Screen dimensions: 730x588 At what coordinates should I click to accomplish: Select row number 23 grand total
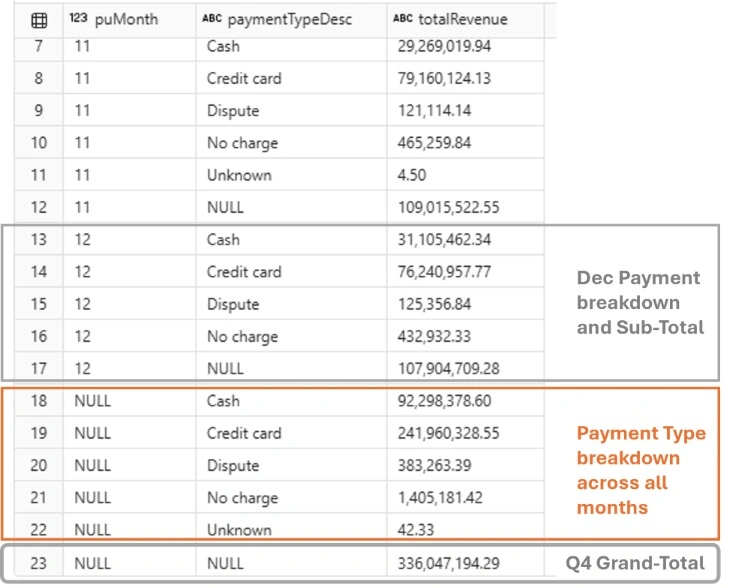click(39, 563)
